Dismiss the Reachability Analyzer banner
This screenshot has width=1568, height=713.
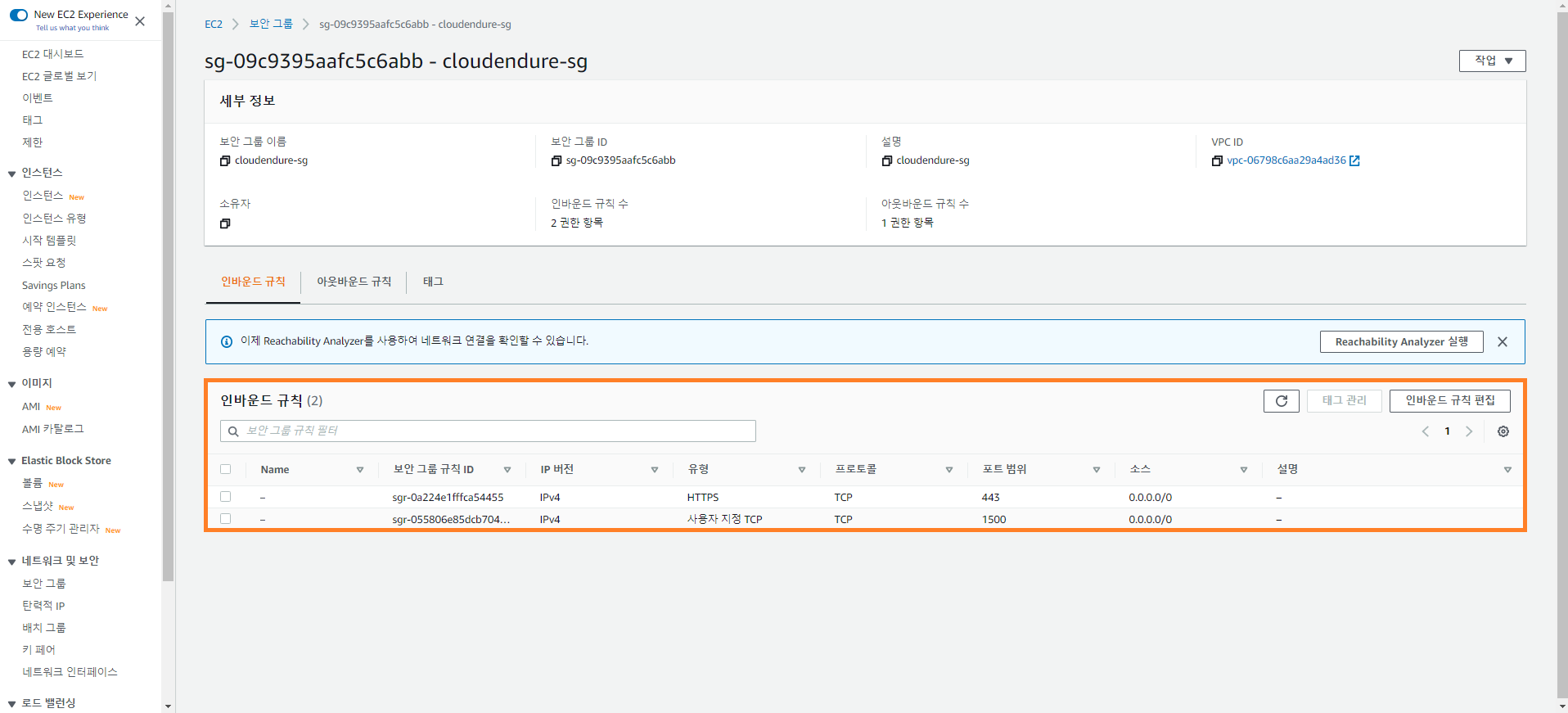1503,342
